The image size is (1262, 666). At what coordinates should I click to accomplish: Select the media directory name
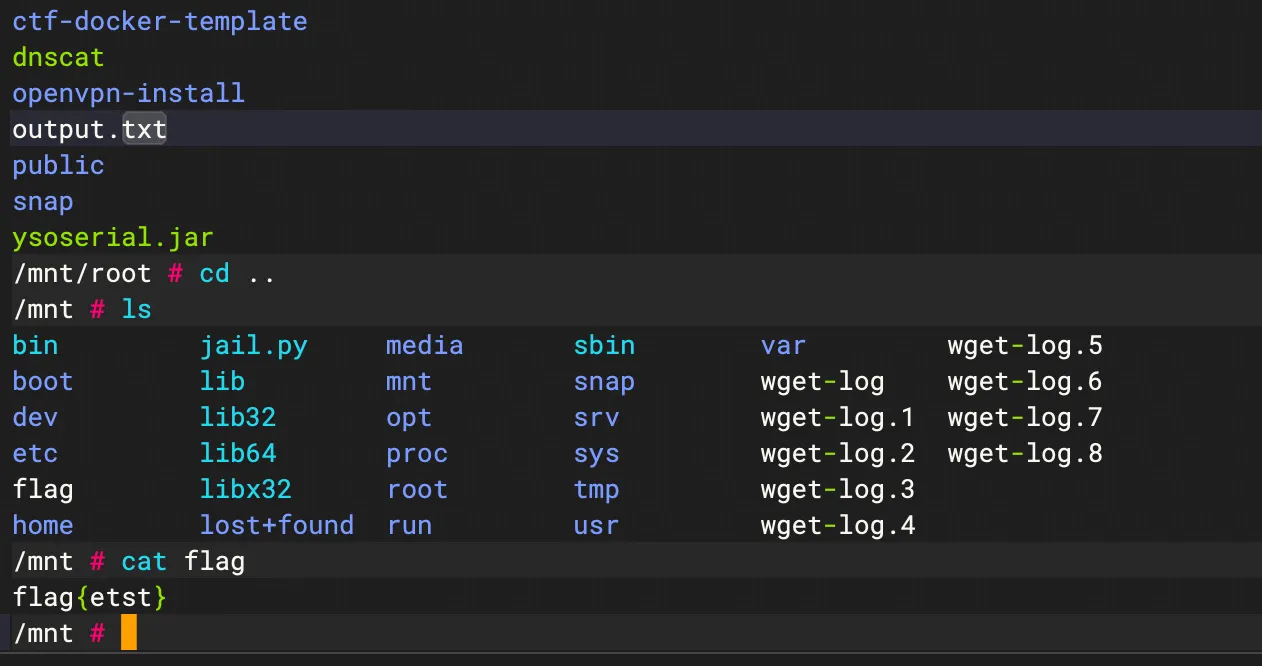pyautogui.click(x=425, y=345)
